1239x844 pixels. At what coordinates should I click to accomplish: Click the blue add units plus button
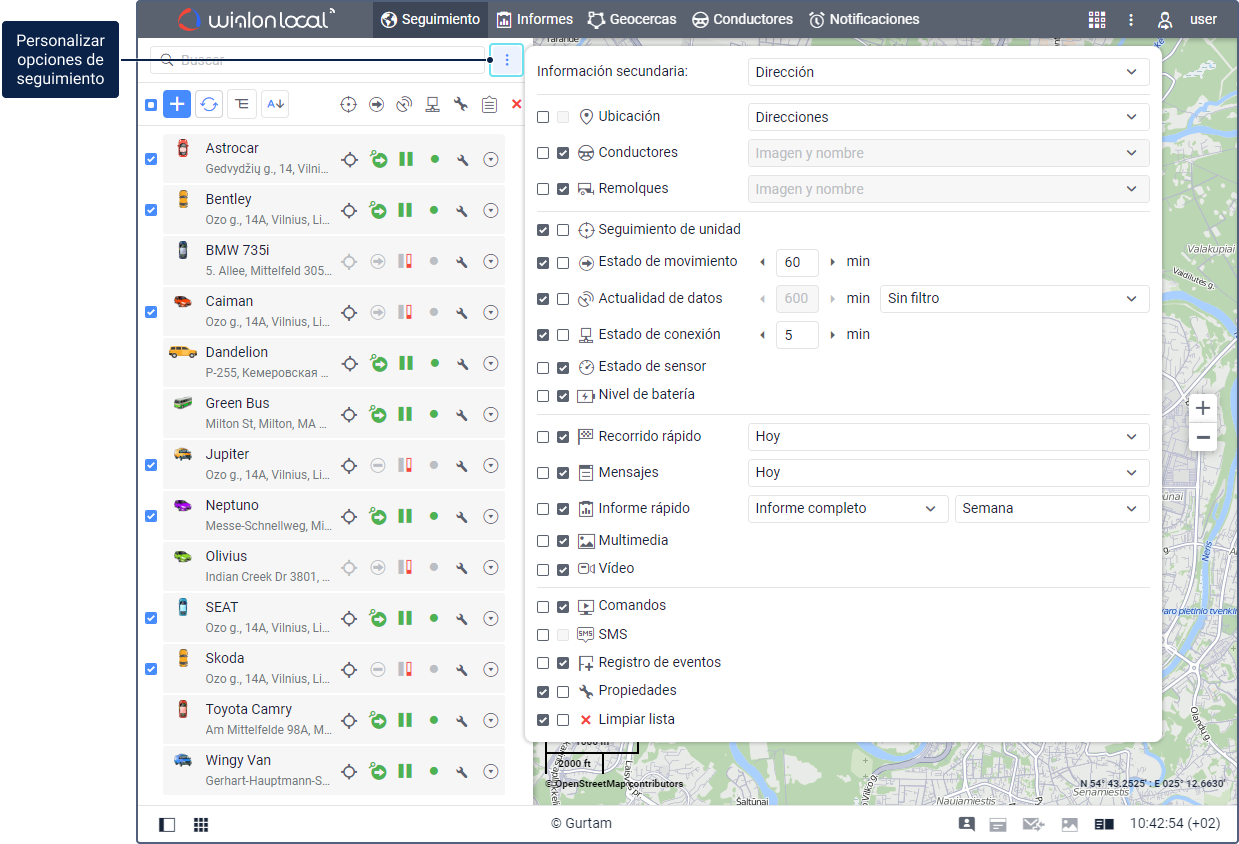pos(177,104)
